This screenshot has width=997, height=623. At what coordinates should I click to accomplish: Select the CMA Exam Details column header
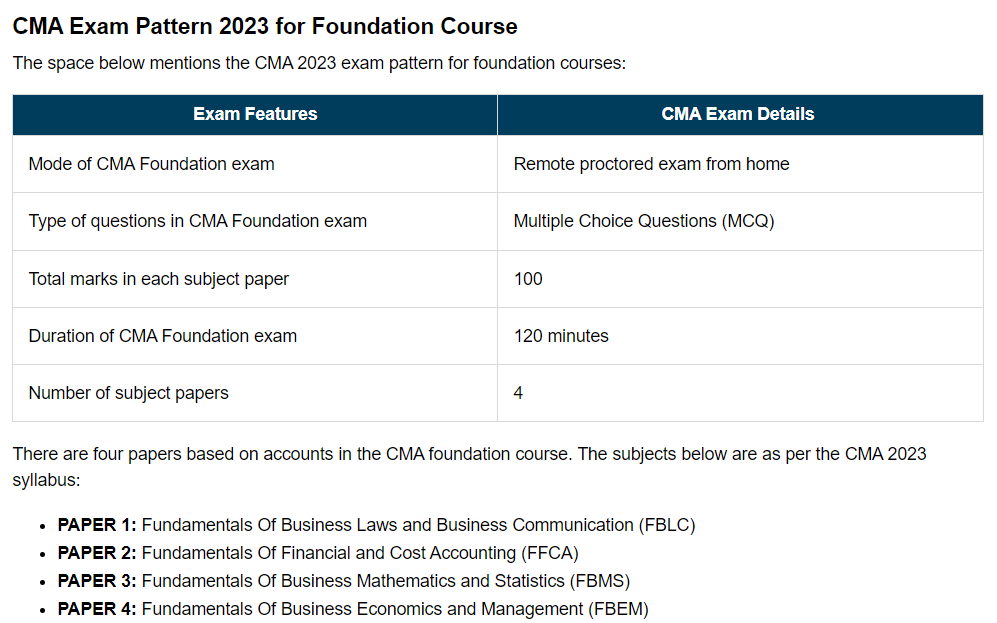[x=738, y=114]
